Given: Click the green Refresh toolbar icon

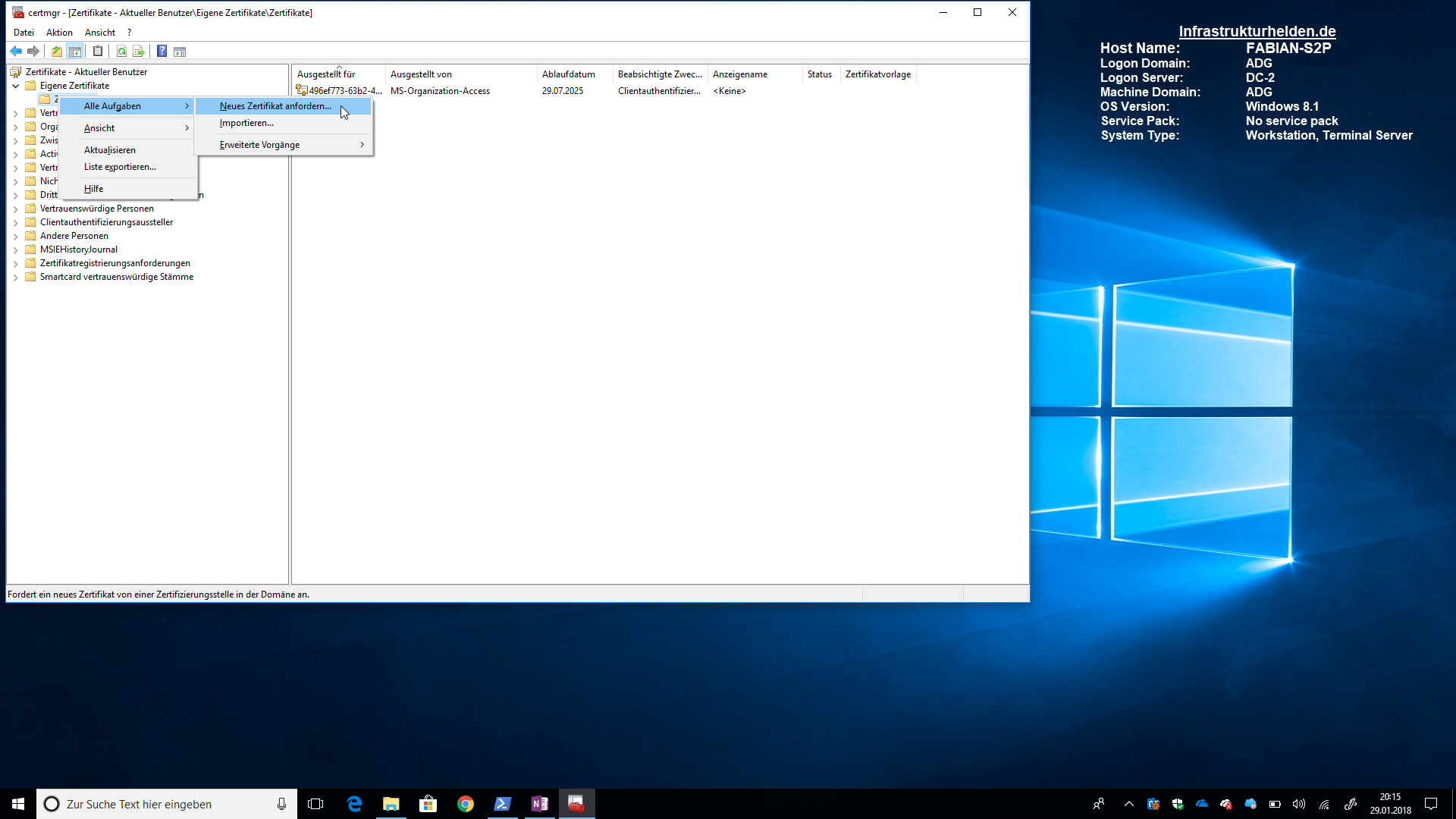Looking at the screenshot, I should (121, 52).
